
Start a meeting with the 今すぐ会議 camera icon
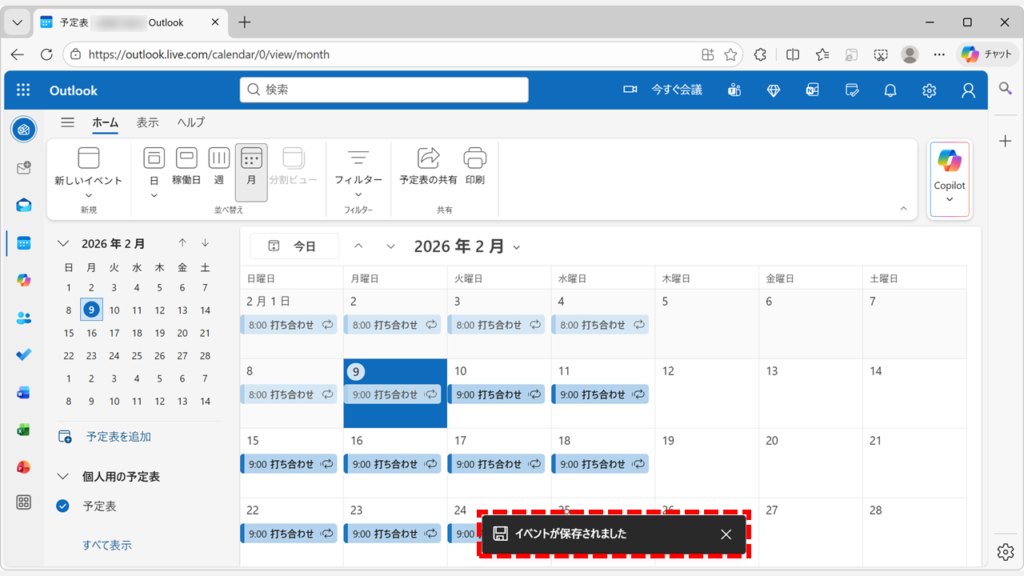629,90
